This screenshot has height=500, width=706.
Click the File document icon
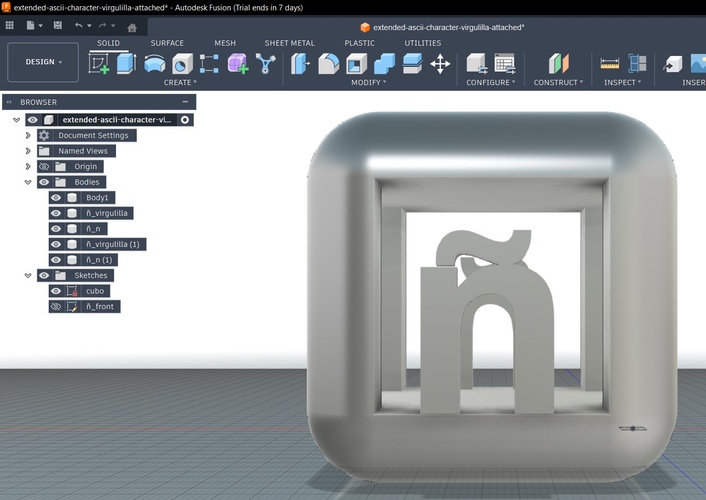pos(30,26)
